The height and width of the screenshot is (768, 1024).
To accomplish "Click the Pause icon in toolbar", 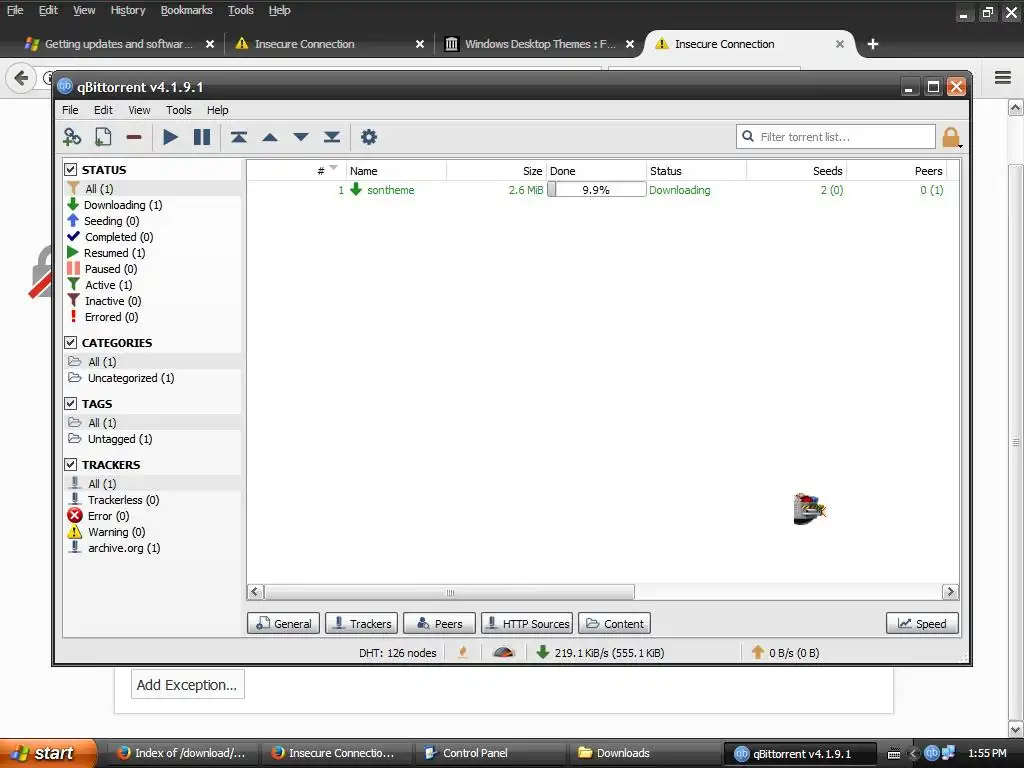I will click(202, 137).
